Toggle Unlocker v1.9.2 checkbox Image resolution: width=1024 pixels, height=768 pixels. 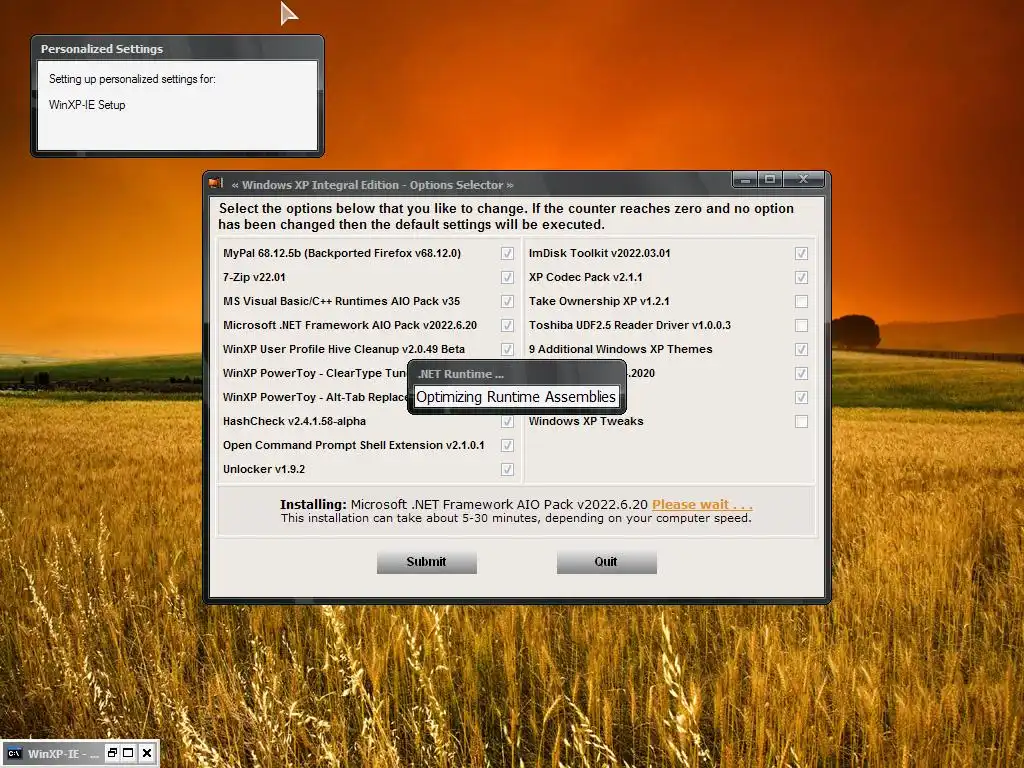(507, 470)
